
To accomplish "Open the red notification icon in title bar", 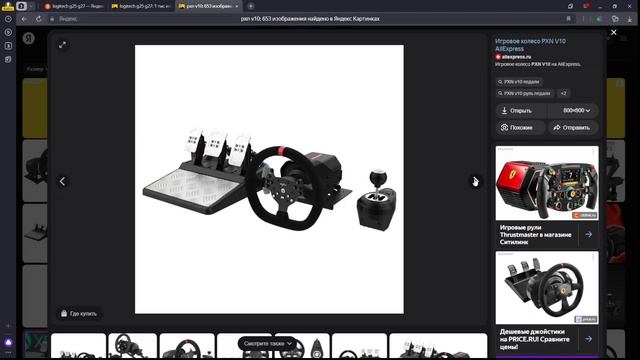I will click(586, 6).
